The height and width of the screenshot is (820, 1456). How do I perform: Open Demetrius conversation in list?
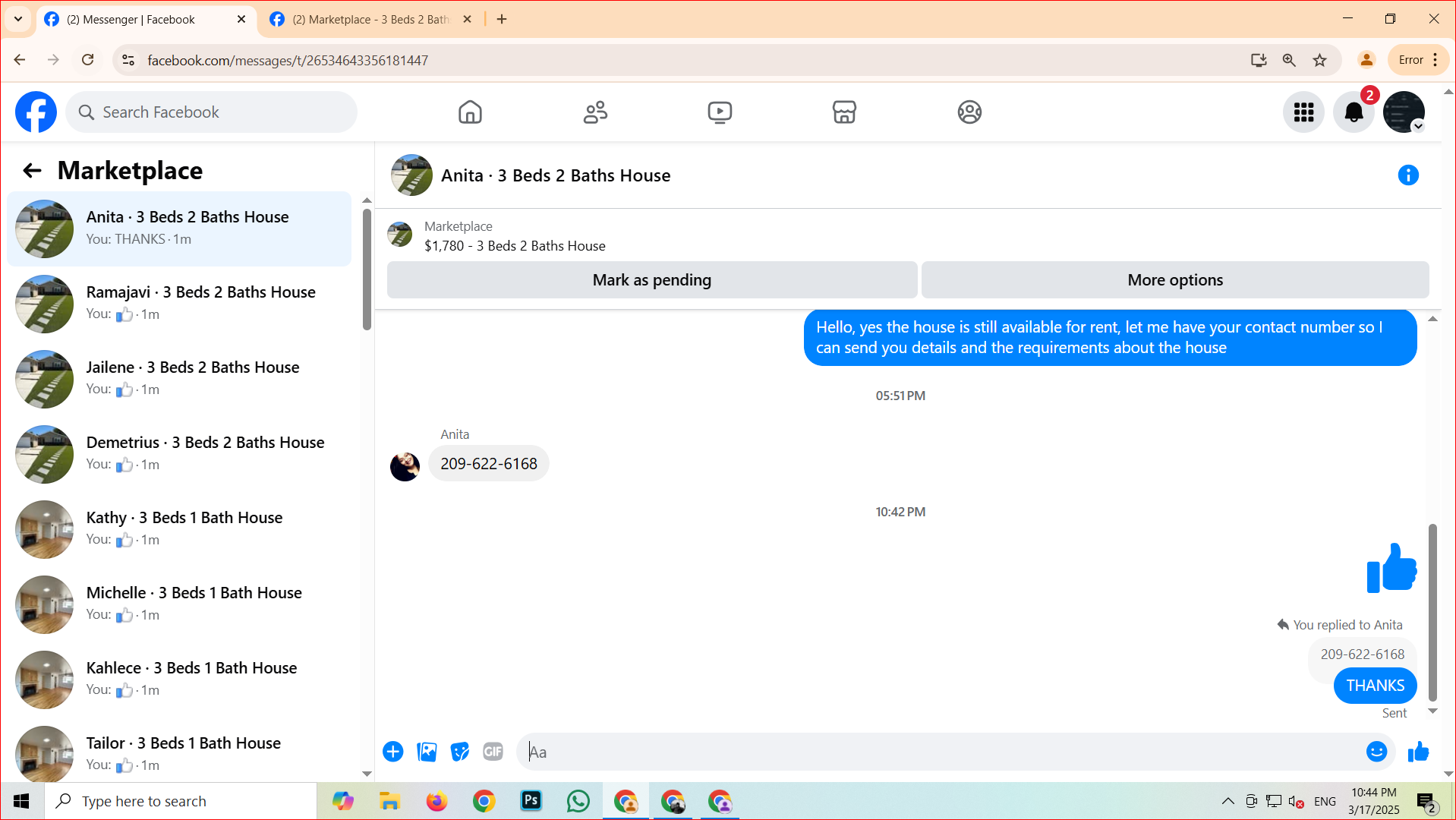click(x=179, y=454)
